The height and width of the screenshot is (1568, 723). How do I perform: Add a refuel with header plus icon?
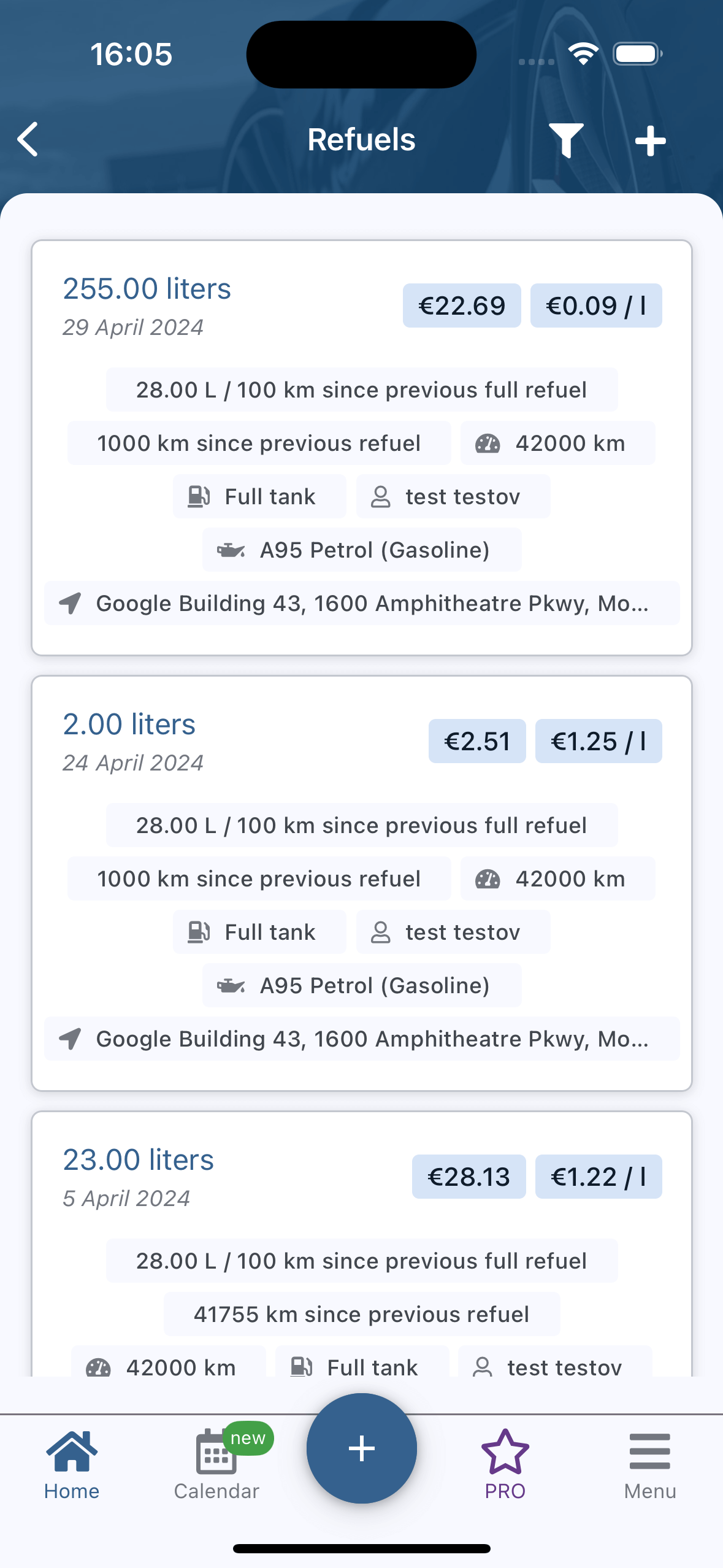click(x=650, y=141)
